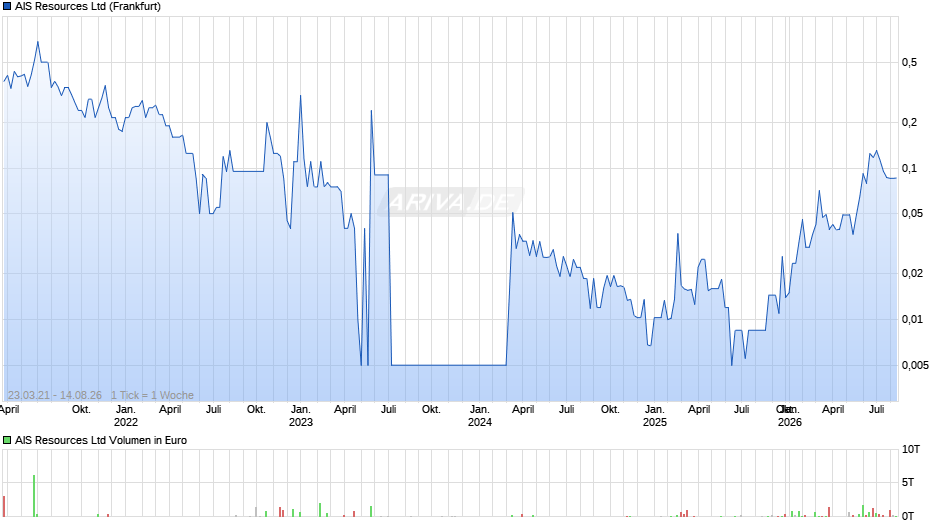The image size is (940, 526).
Task: Click the Jan. 2025 time axis label
Action: tap(655, 416)
